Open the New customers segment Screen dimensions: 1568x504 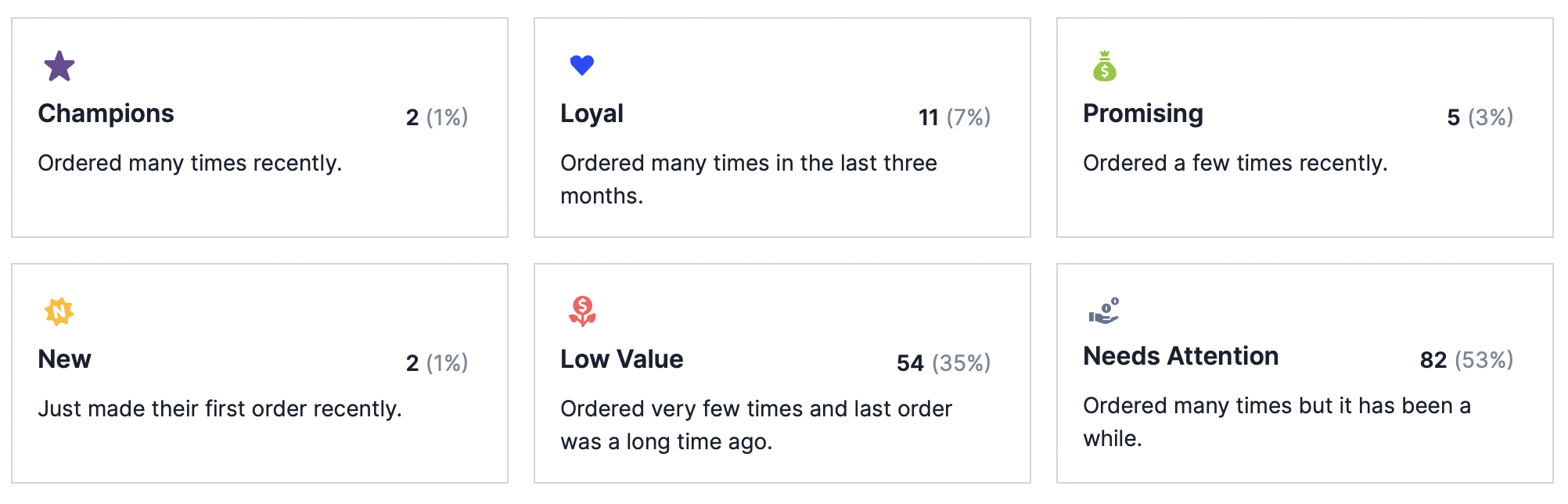[x=65, y=359]
